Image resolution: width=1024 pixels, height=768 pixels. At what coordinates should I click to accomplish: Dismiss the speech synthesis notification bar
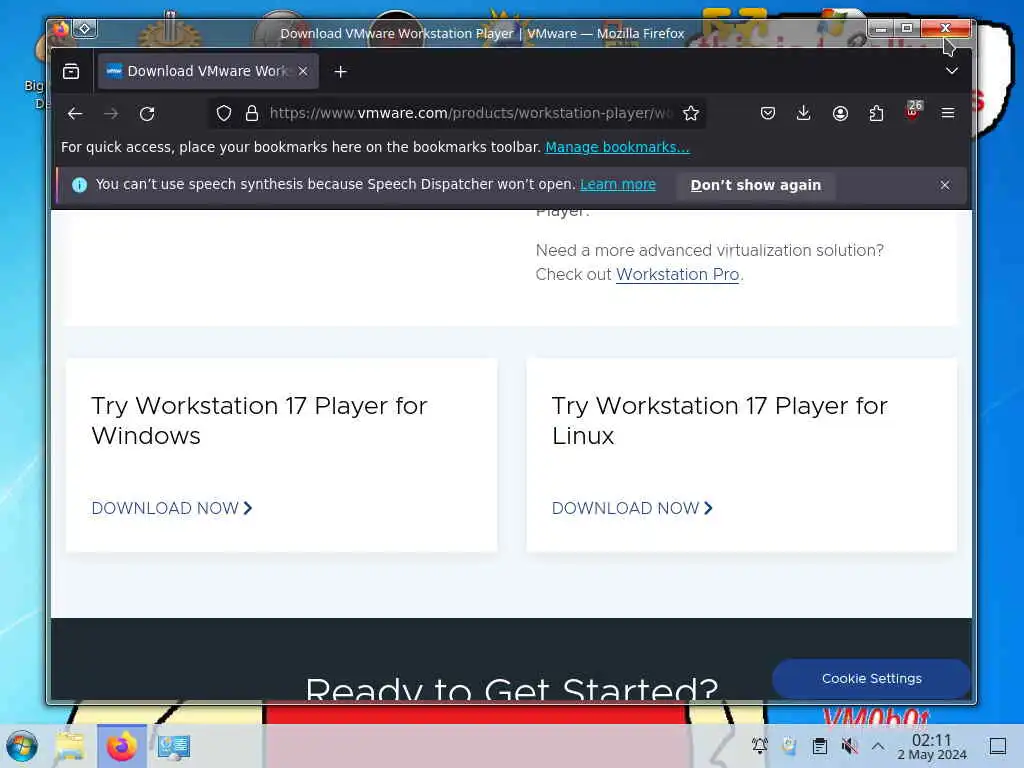click(x=945, y=185)
